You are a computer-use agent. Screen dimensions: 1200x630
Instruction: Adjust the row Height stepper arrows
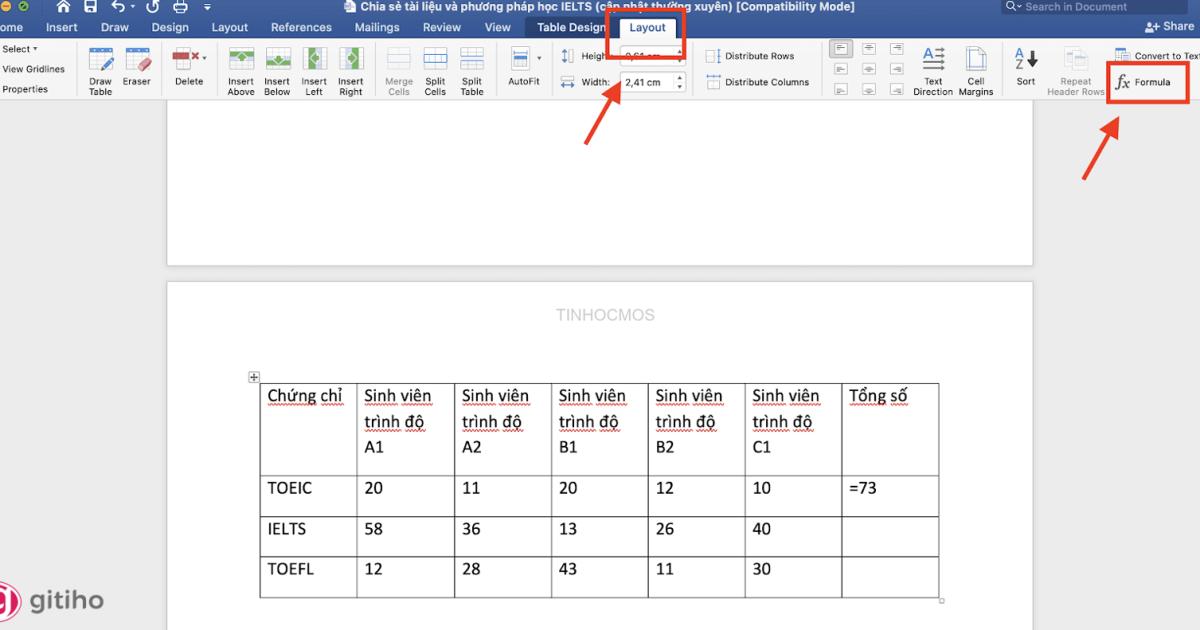coord(680,56)
